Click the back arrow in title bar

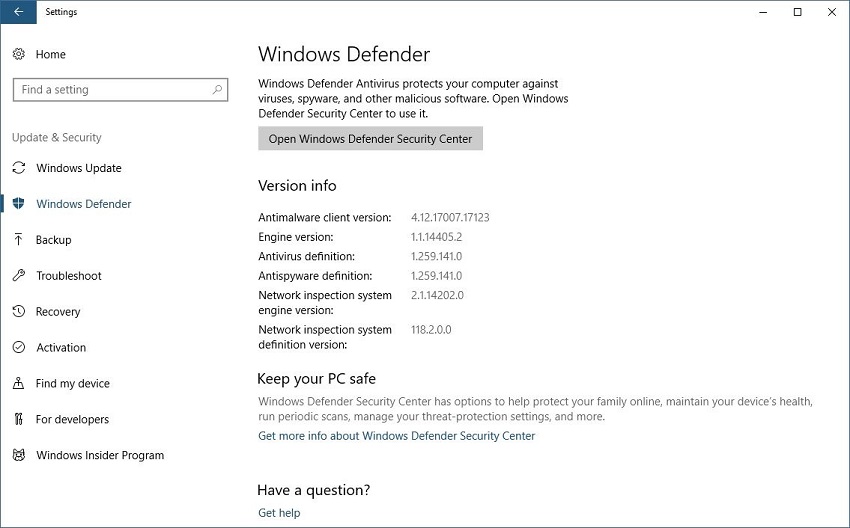tap(18, 12)
